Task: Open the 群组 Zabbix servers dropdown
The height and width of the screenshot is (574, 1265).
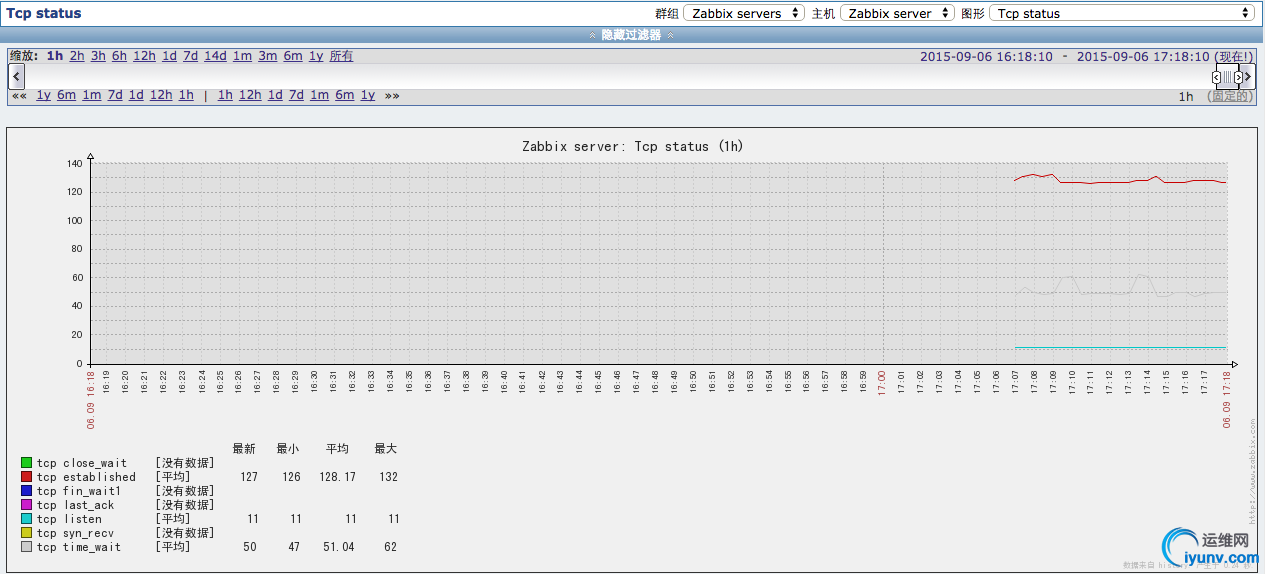Action: [x=744, y=13]
